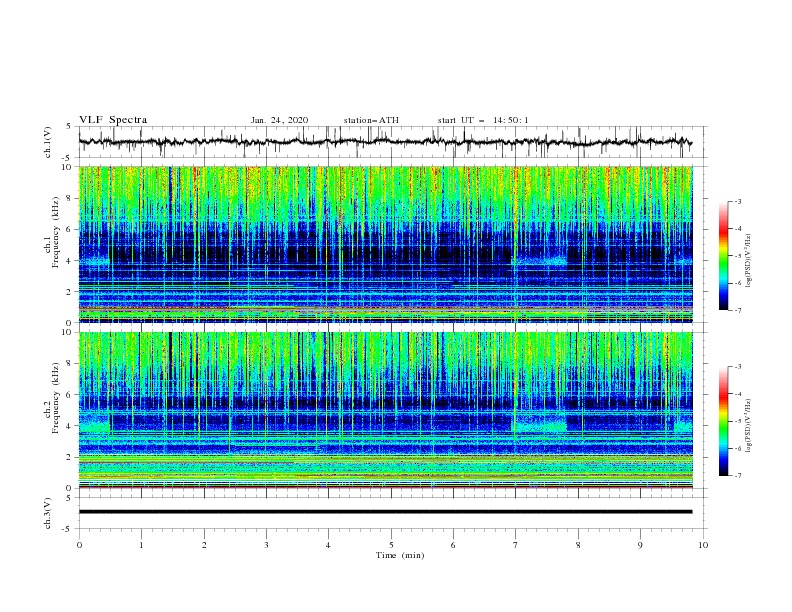Select the "start UT = 14:50:1" text
The image size is (792, 612).
(x=483, y=120)
